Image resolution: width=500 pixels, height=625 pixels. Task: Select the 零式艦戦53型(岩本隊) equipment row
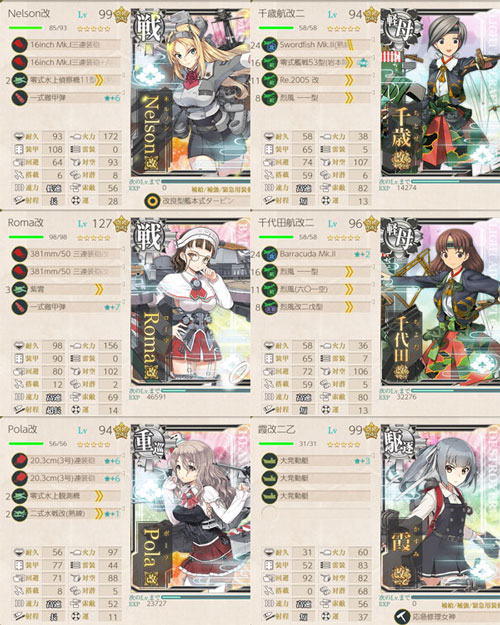pyautogui.click(x=317, y=63)
